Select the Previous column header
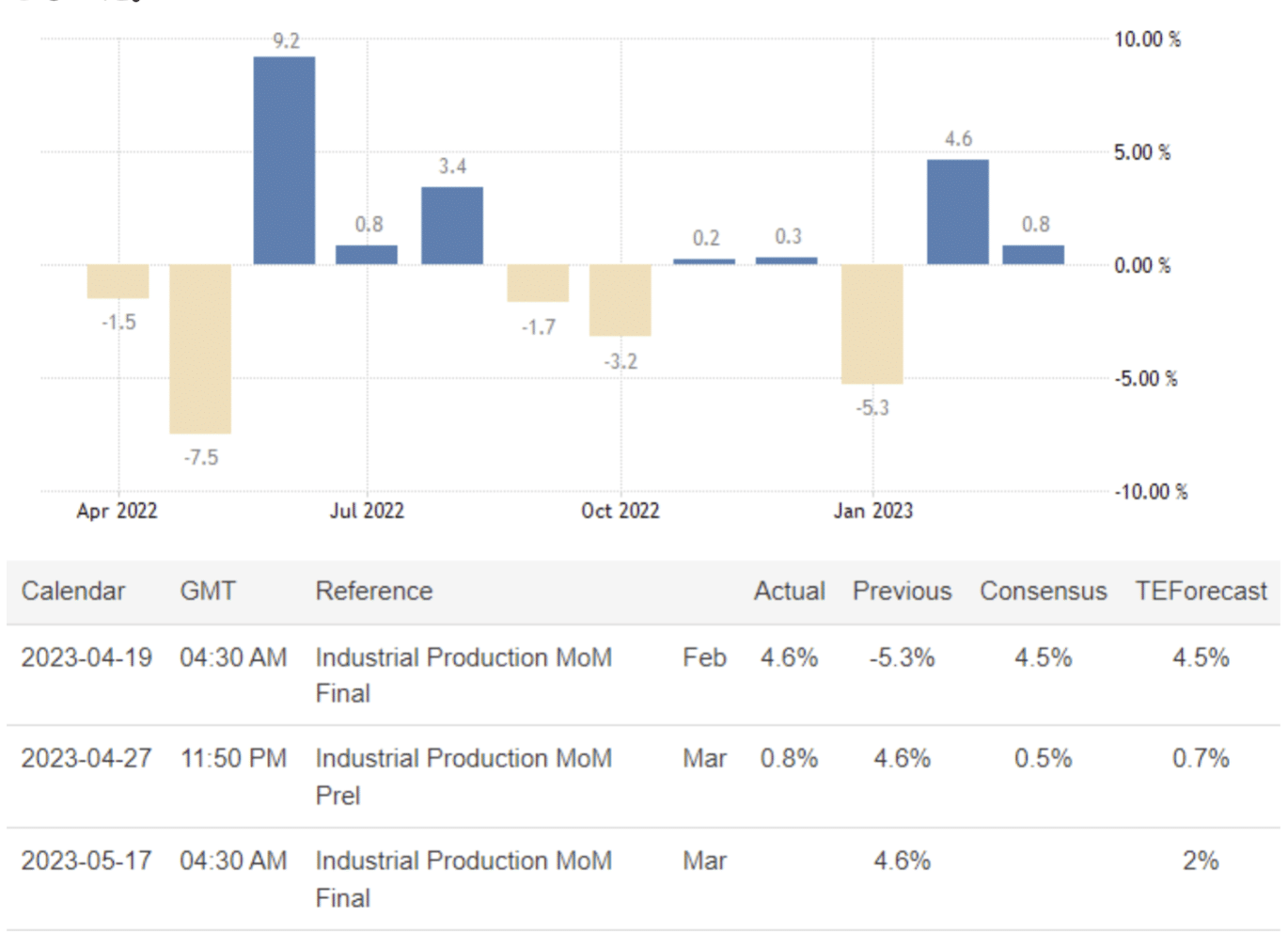 pos(902,592)
